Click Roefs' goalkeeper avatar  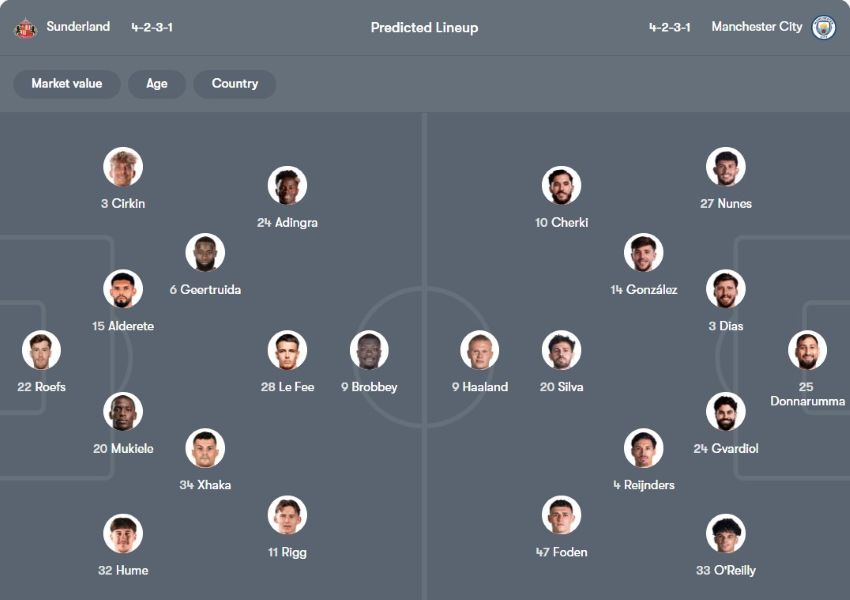42,350
